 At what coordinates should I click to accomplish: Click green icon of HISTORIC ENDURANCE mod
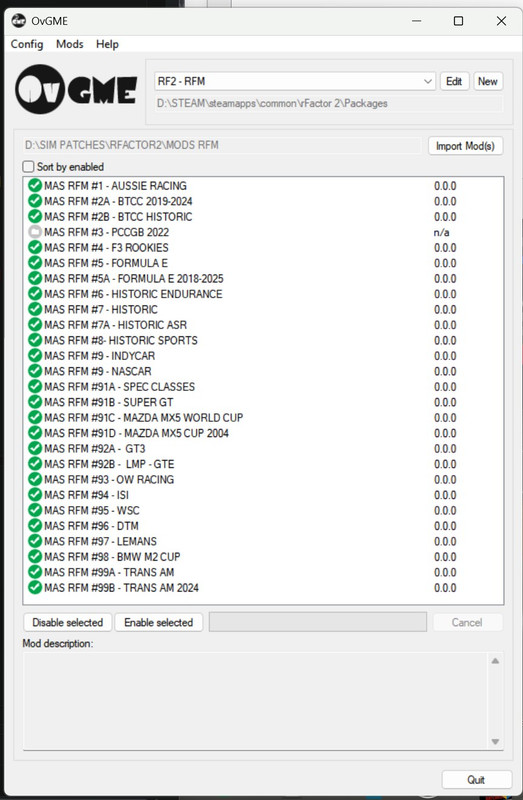tap(35, 294)
